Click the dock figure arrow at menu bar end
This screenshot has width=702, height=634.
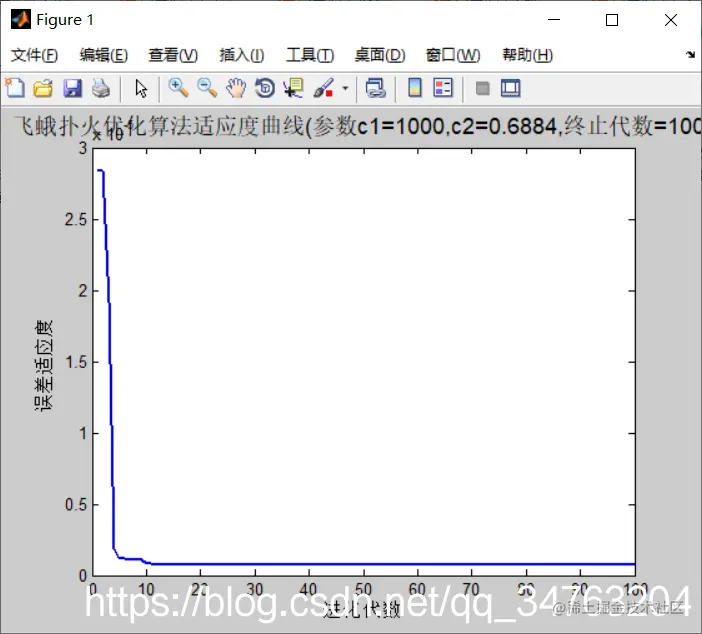coord(690,55)
